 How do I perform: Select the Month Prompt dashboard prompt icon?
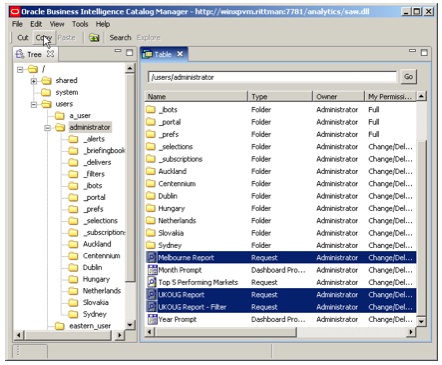(152, 270)
